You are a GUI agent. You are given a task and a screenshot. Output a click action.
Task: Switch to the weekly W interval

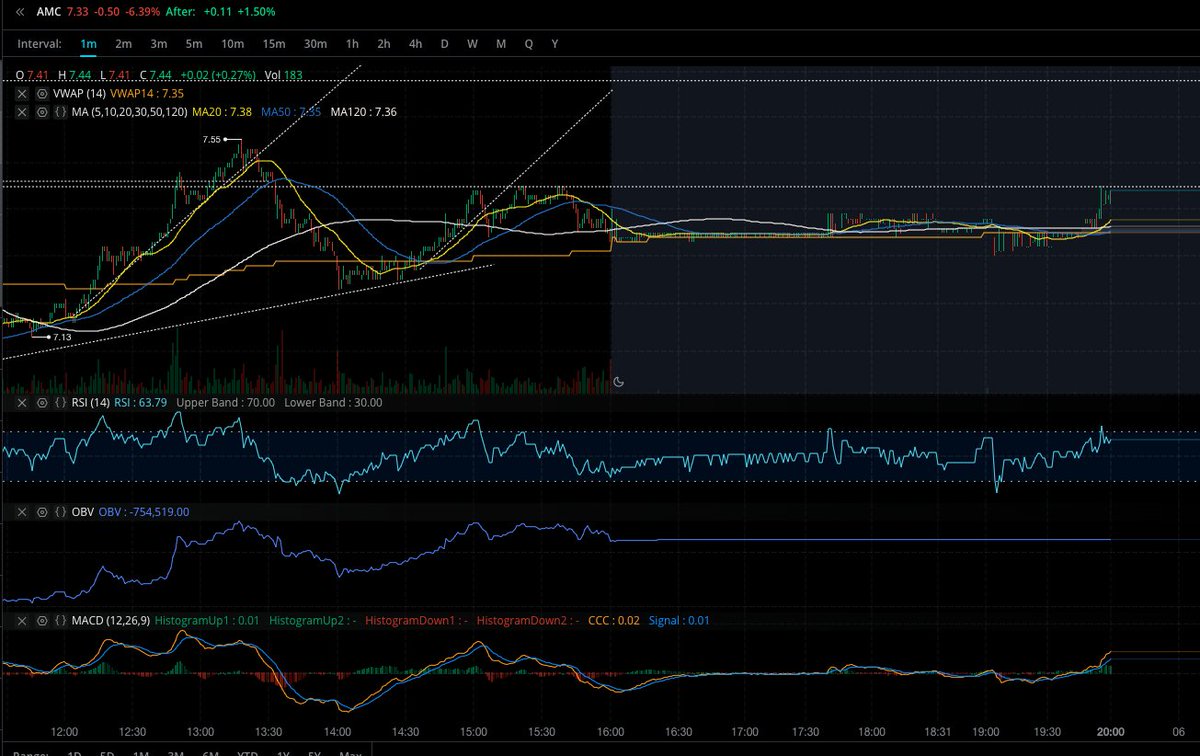[x=472, y=44]
